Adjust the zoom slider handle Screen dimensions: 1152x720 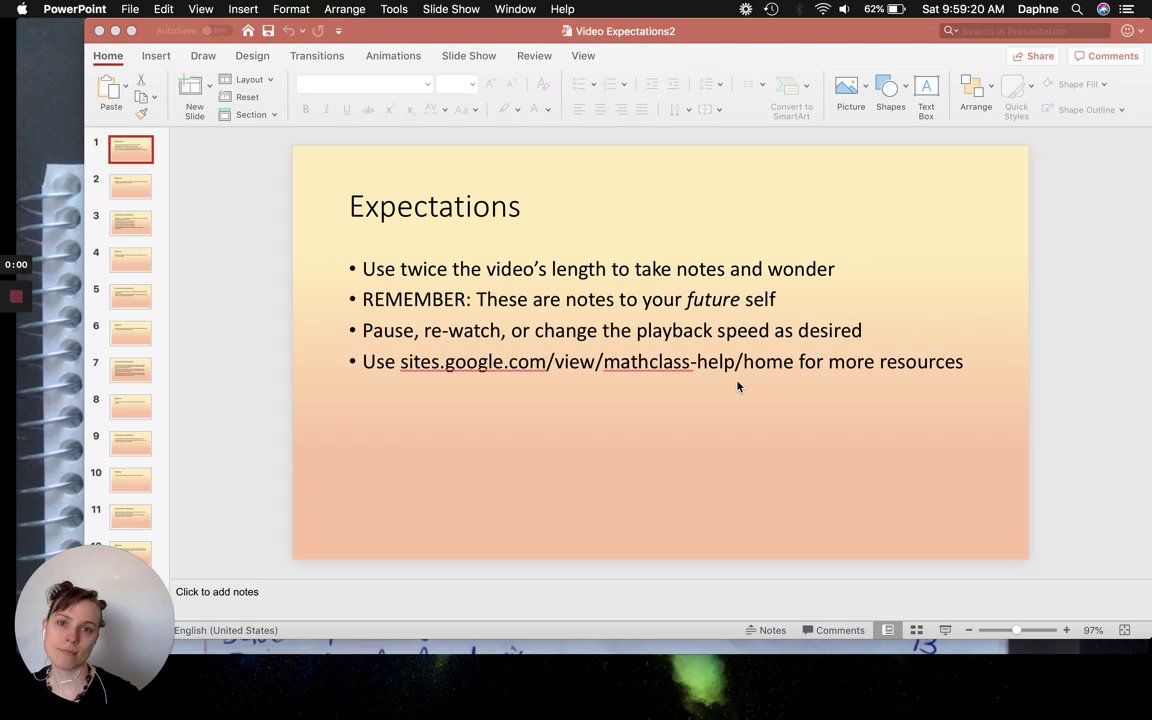[x=1016, y=630]
